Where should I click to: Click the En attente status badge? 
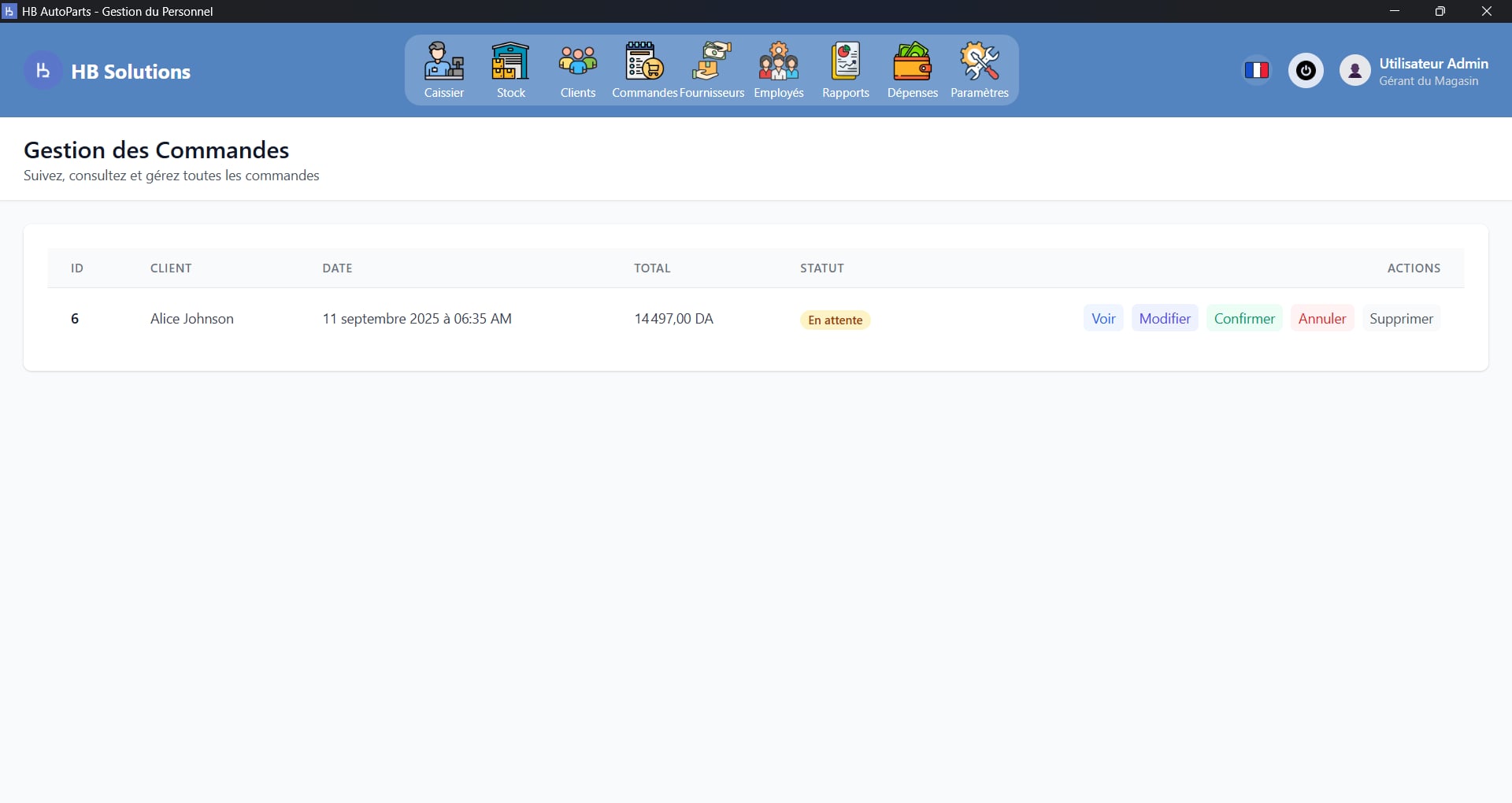(x=835, y=320)
